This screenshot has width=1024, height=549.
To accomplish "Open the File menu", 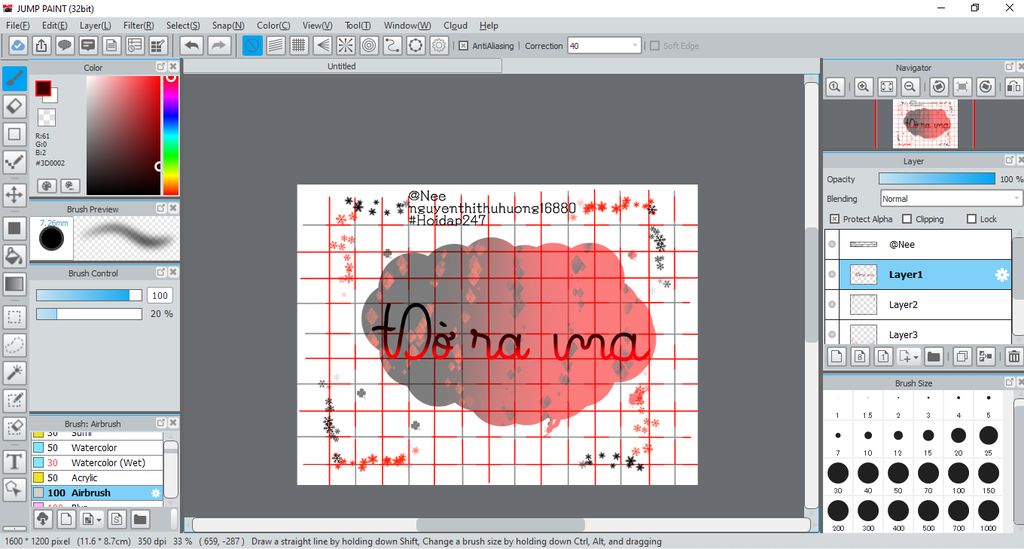I will (17, 25).
